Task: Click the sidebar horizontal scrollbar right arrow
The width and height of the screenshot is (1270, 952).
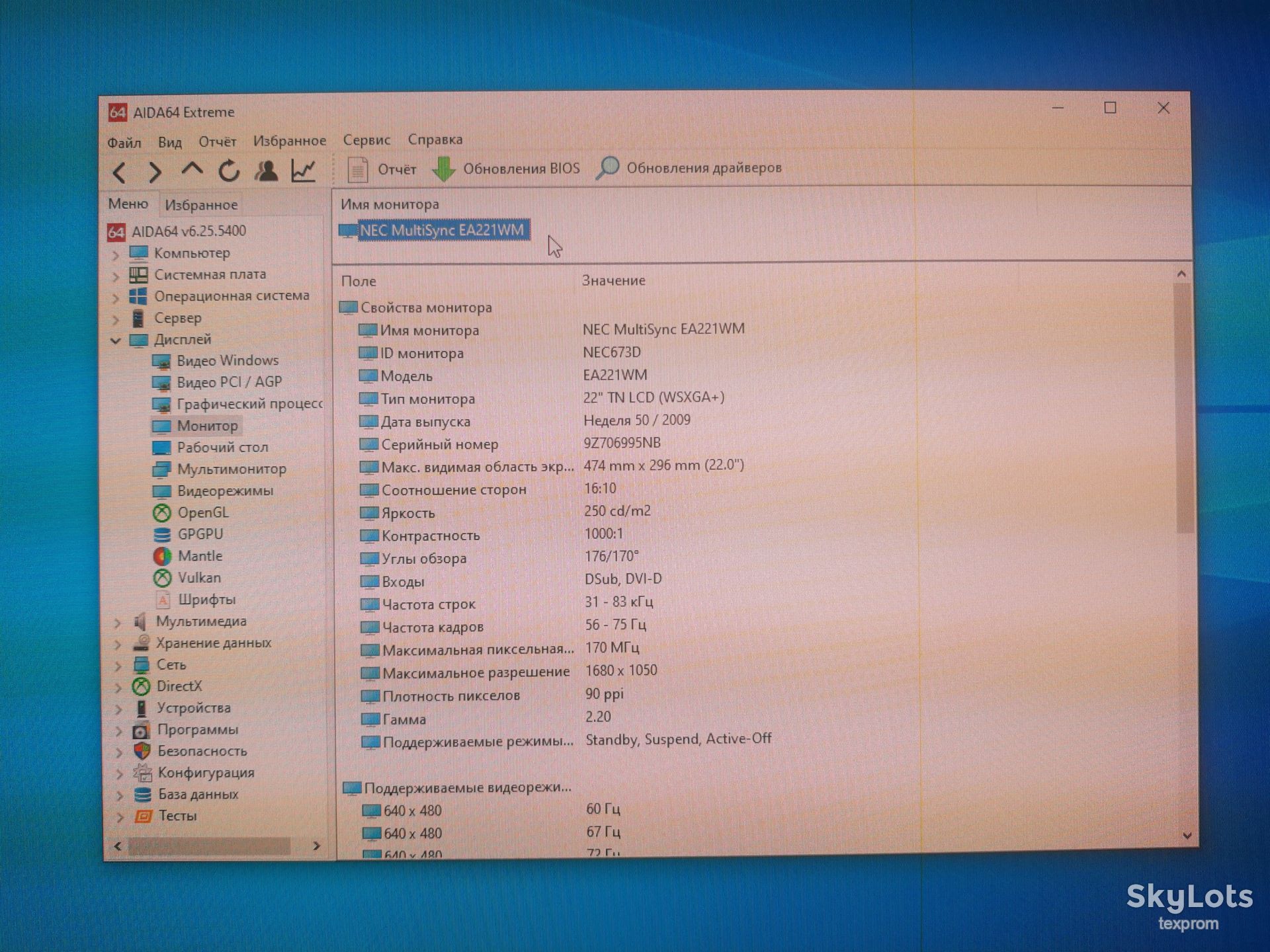Action: pos(316,846)
